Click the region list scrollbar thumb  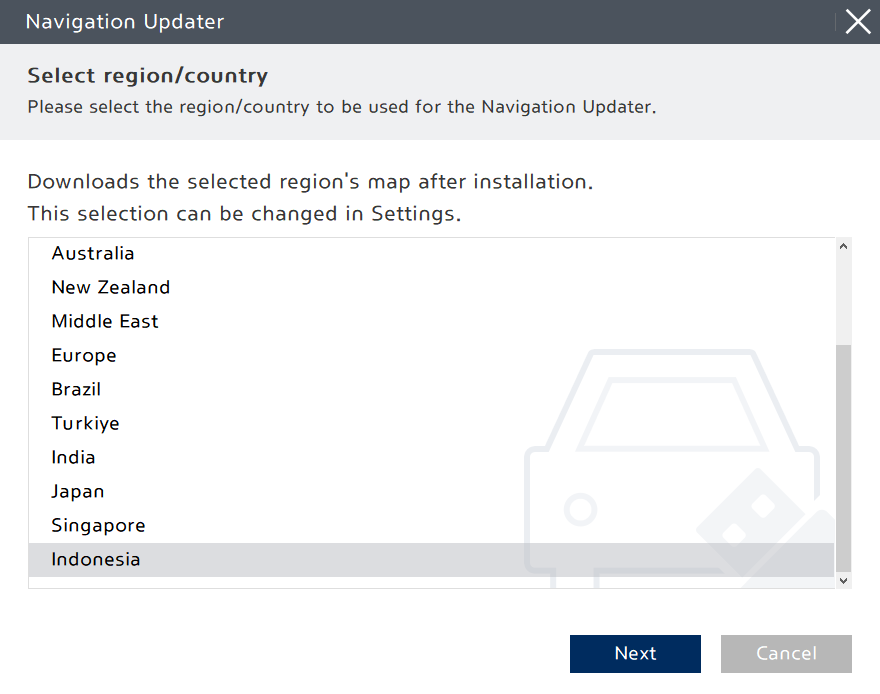[843, 457]
